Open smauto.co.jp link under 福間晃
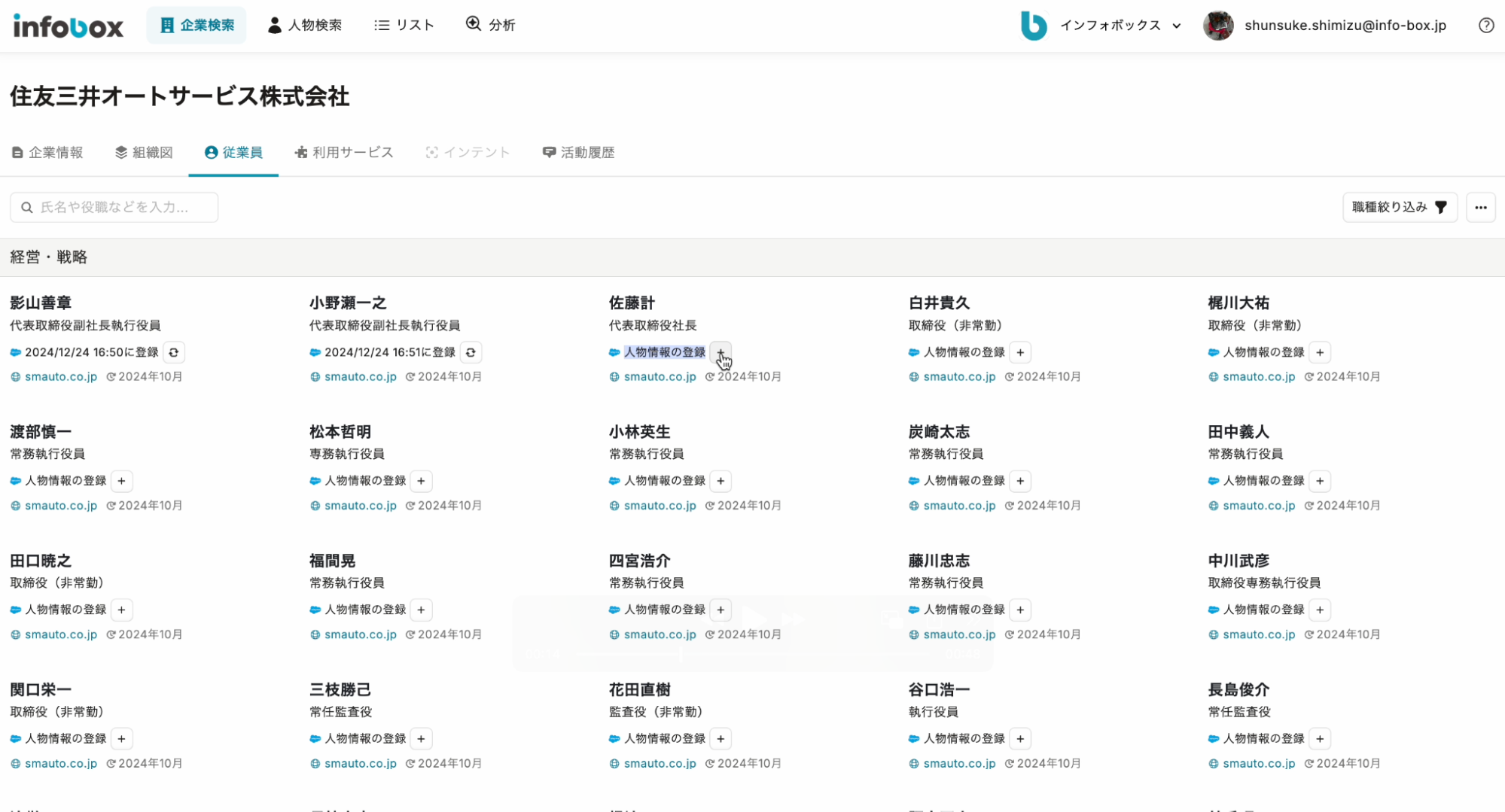Screen dimensions: 1505x812 click(361, 634)
